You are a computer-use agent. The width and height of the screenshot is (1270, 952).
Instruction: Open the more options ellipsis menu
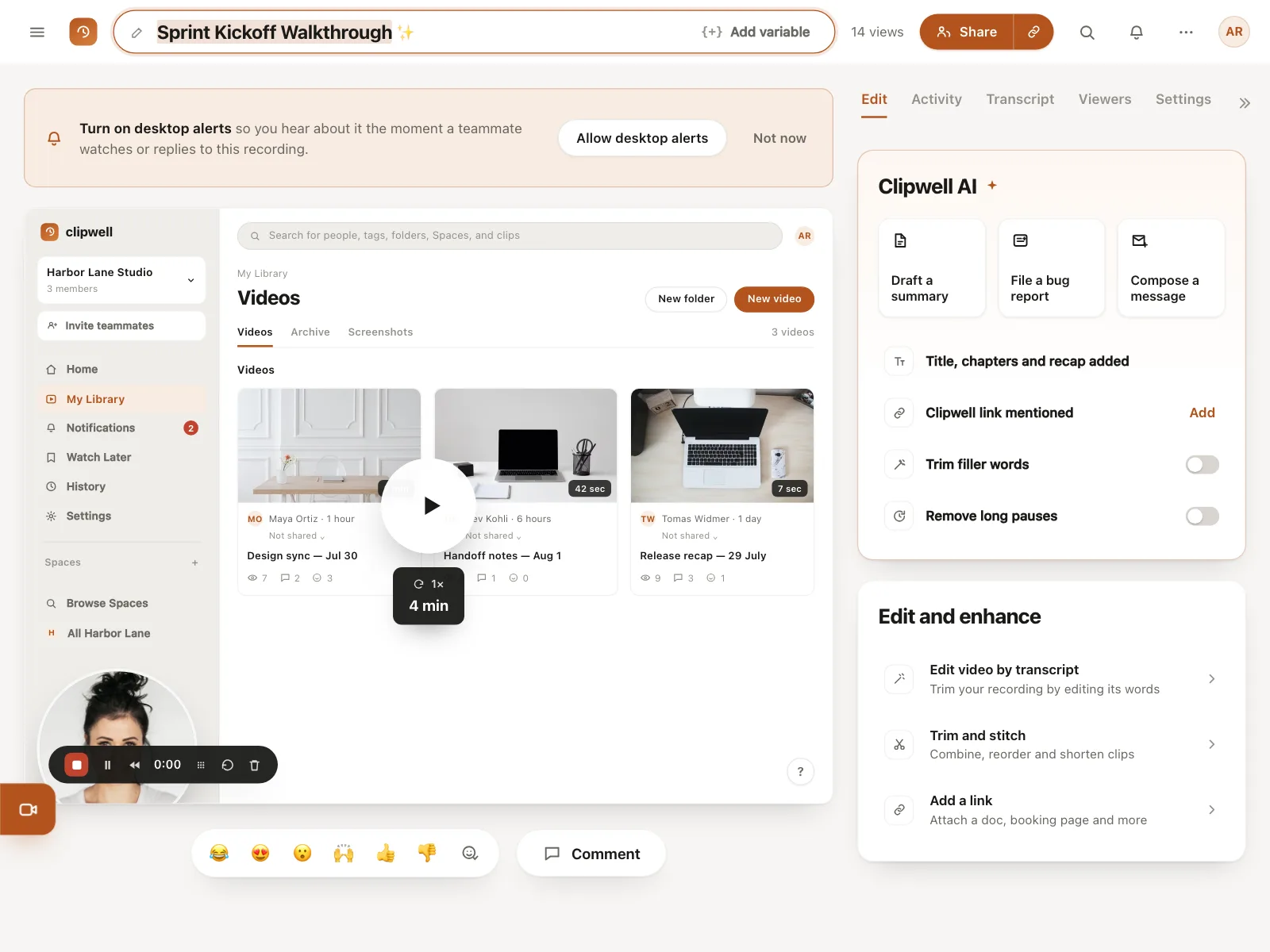tap(1186, 32)
